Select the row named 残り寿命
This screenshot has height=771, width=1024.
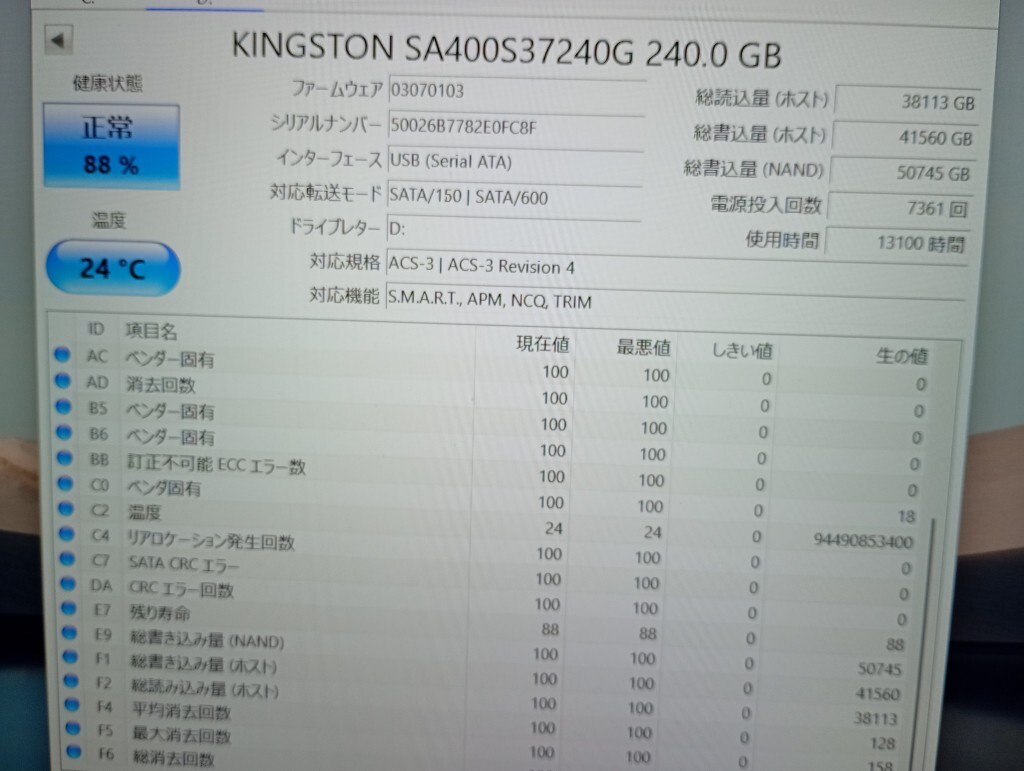pyautogui.click(x=160, y=613)
